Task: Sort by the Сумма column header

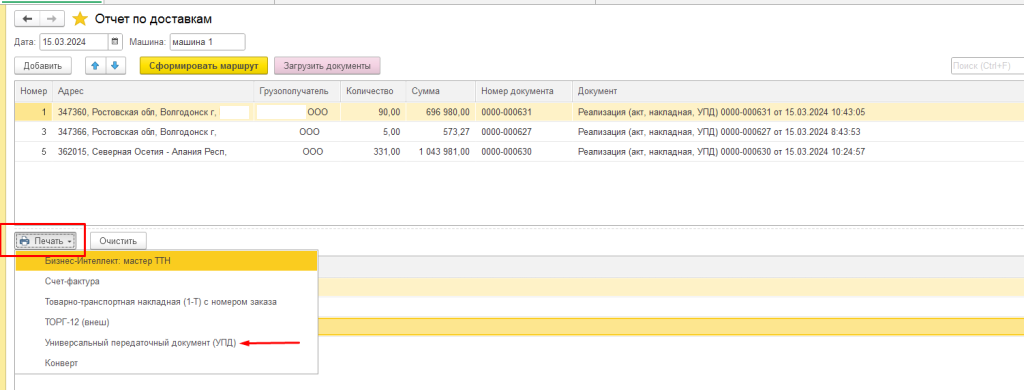Action: pyautogui.click(x=440, y=91)
